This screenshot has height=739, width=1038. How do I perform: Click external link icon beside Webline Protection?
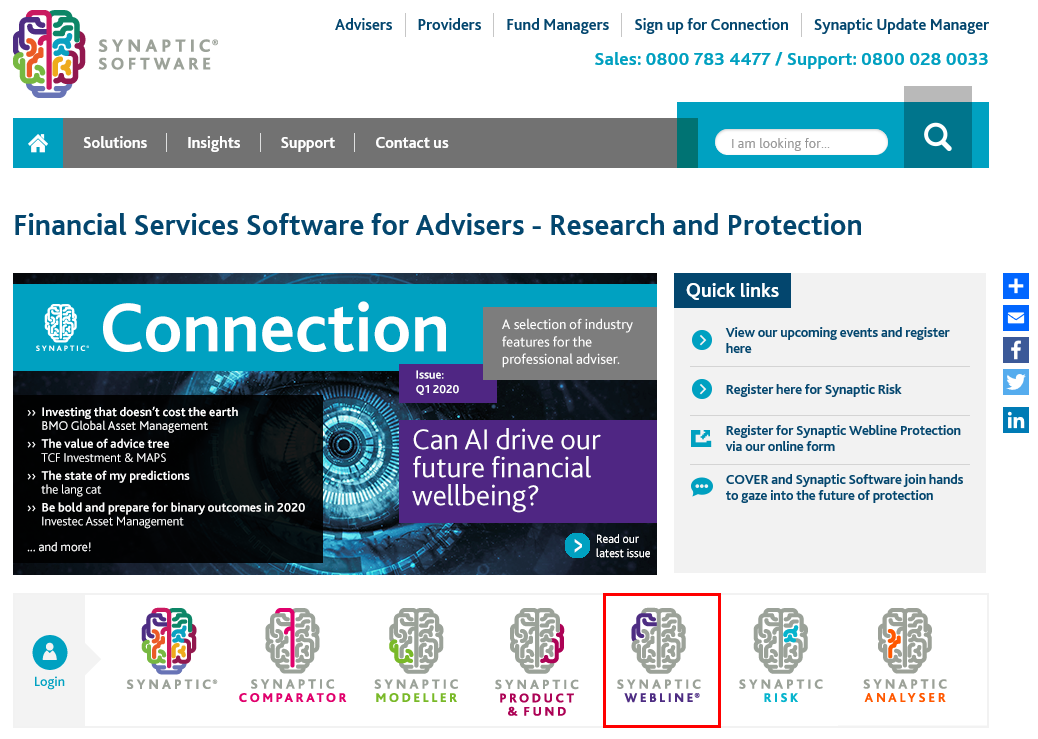click(701, 438)
